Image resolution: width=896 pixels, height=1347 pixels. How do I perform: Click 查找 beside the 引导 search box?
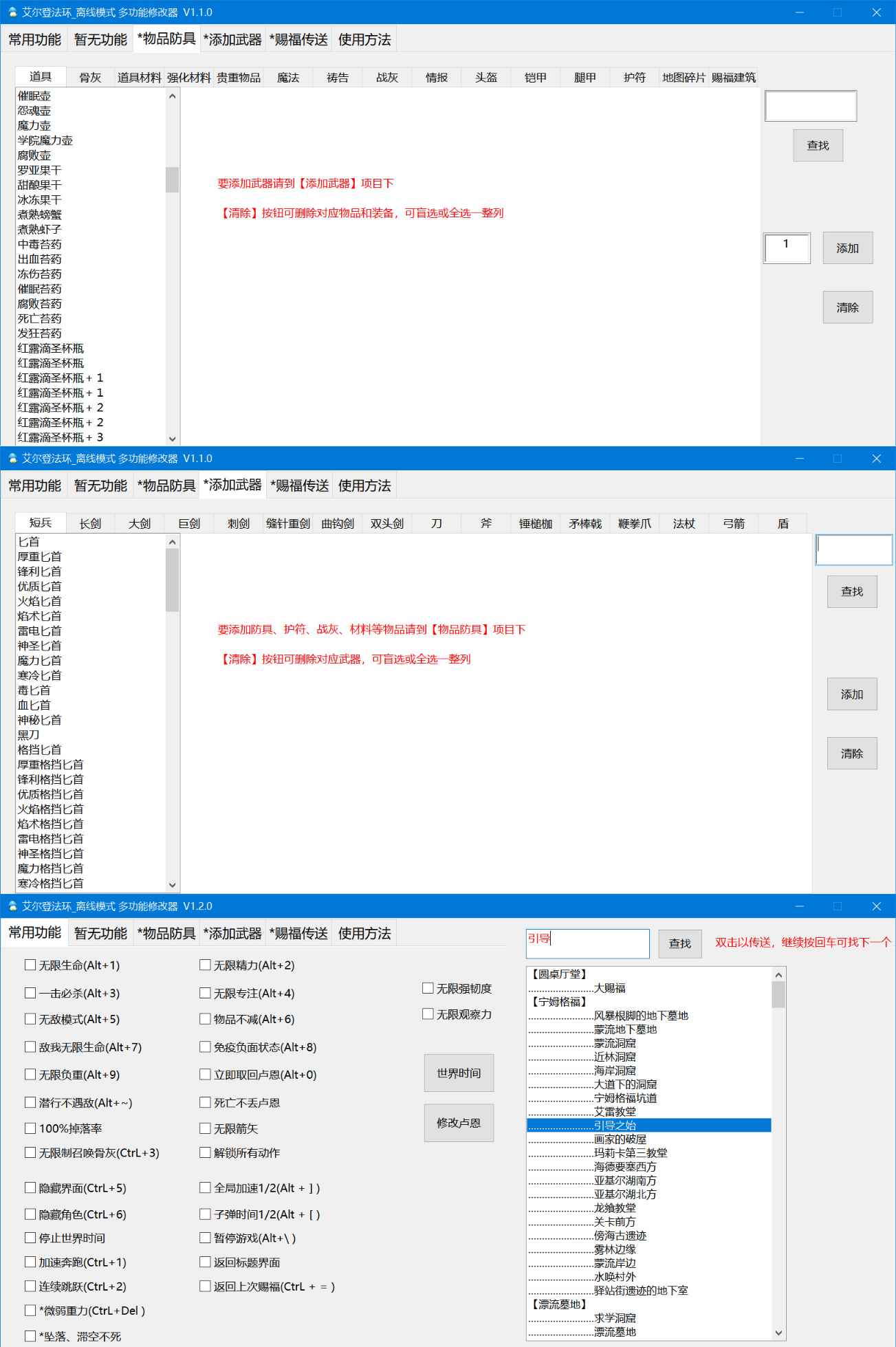(679, 943)
